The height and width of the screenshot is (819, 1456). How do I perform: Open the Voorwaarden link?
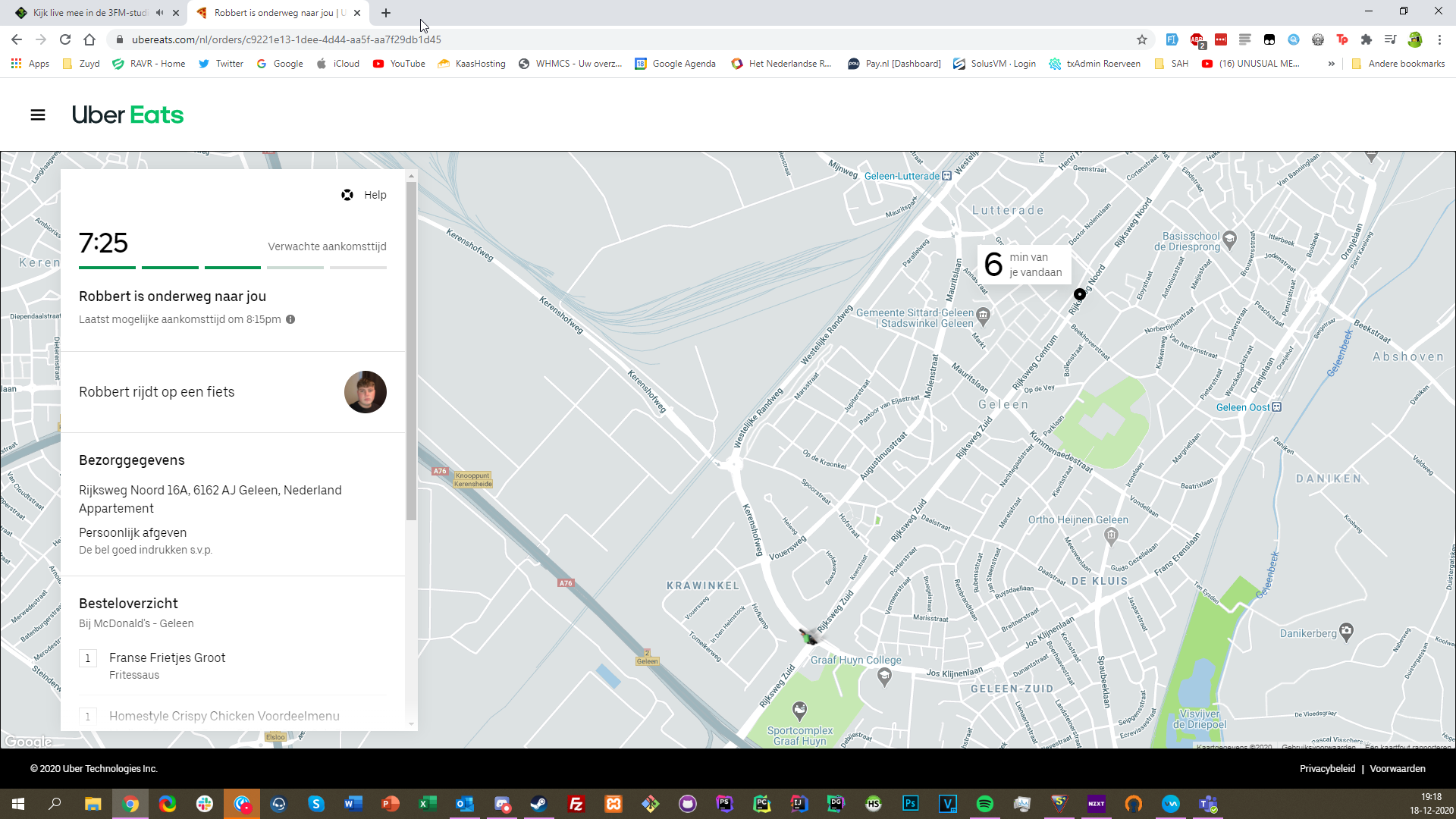pos(1397,768)
